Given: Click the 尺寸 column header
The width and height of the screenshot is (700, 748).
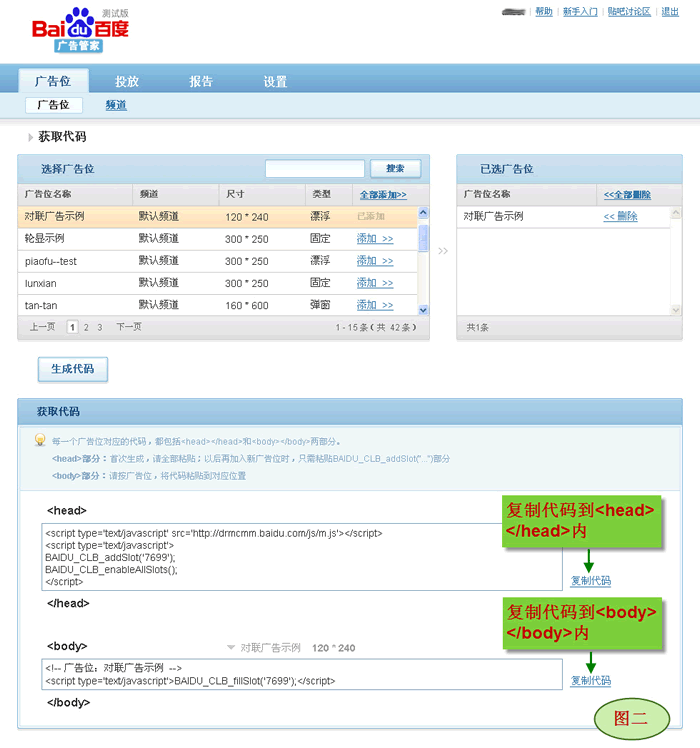Looking at the screenshot, I should pyautogui.click(x=235, y=194).
